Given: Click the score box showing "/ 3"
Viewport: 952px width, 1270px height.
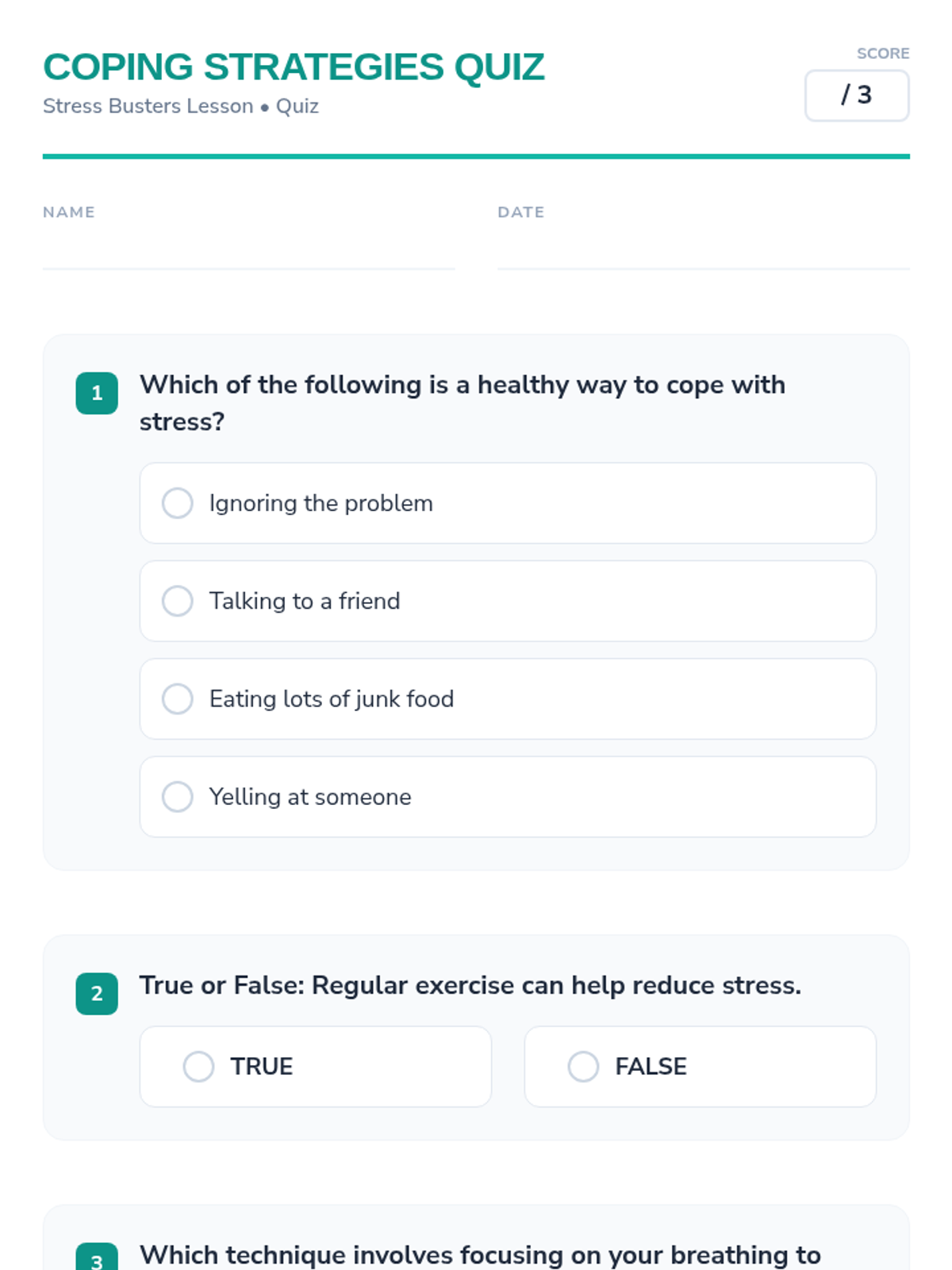Looking at the screenshot, I should pyautogui.click(x=857, y=96).
